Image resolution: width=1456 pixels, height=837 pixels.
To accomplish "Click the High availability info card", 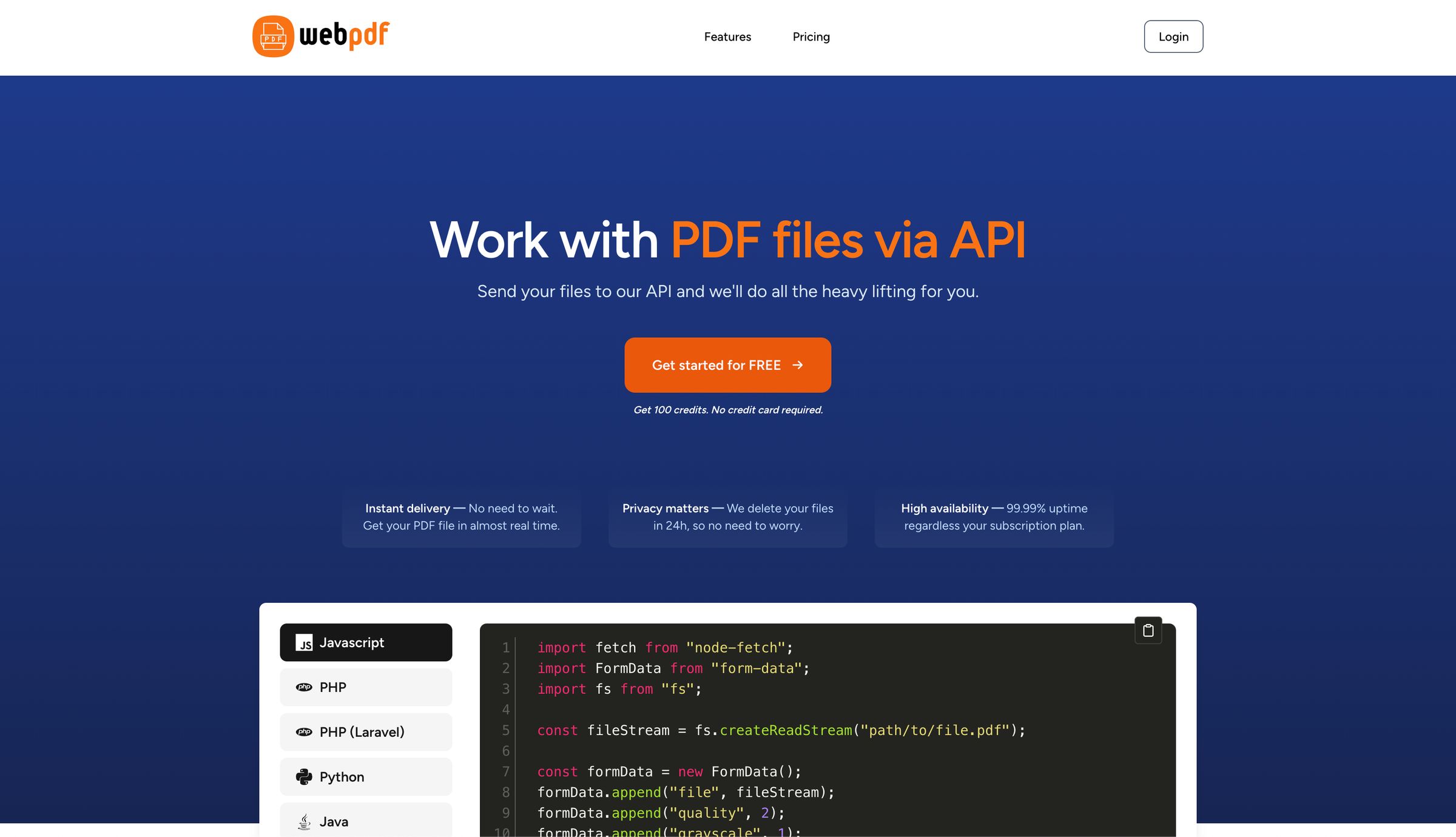I will tap(994, 517).
